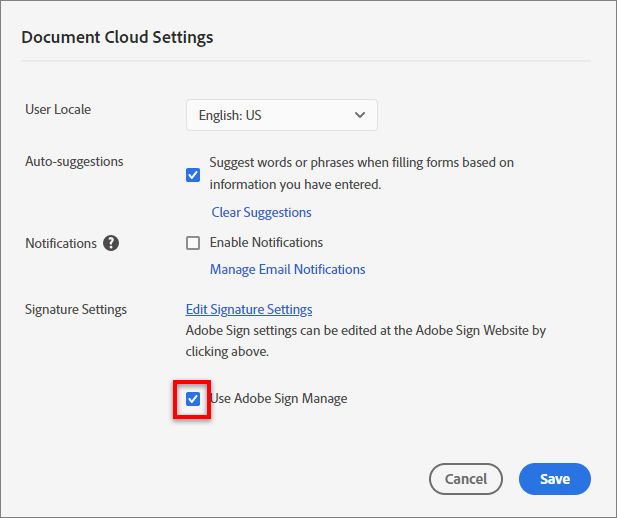Screen dimensions: 617x518
Task: Click the Save button
Action: (x=555, y=479)
